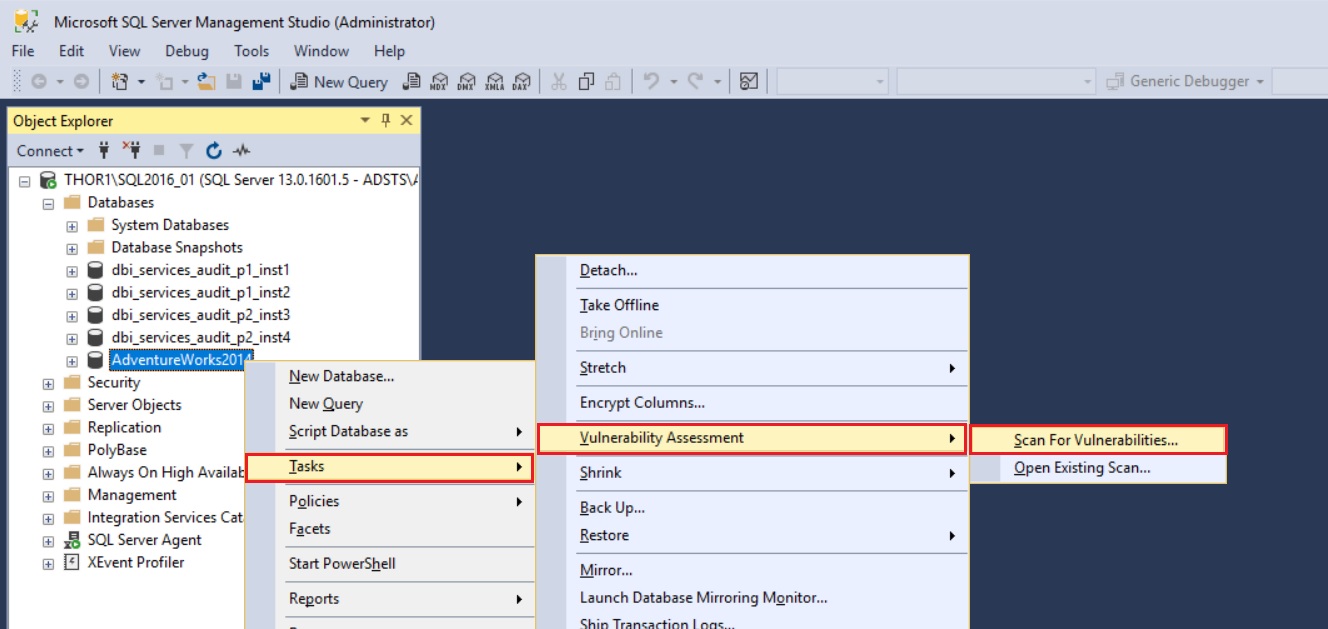Choose Scan For Vulnerabilities
1328x629 pixels.
click(1098, 440)
